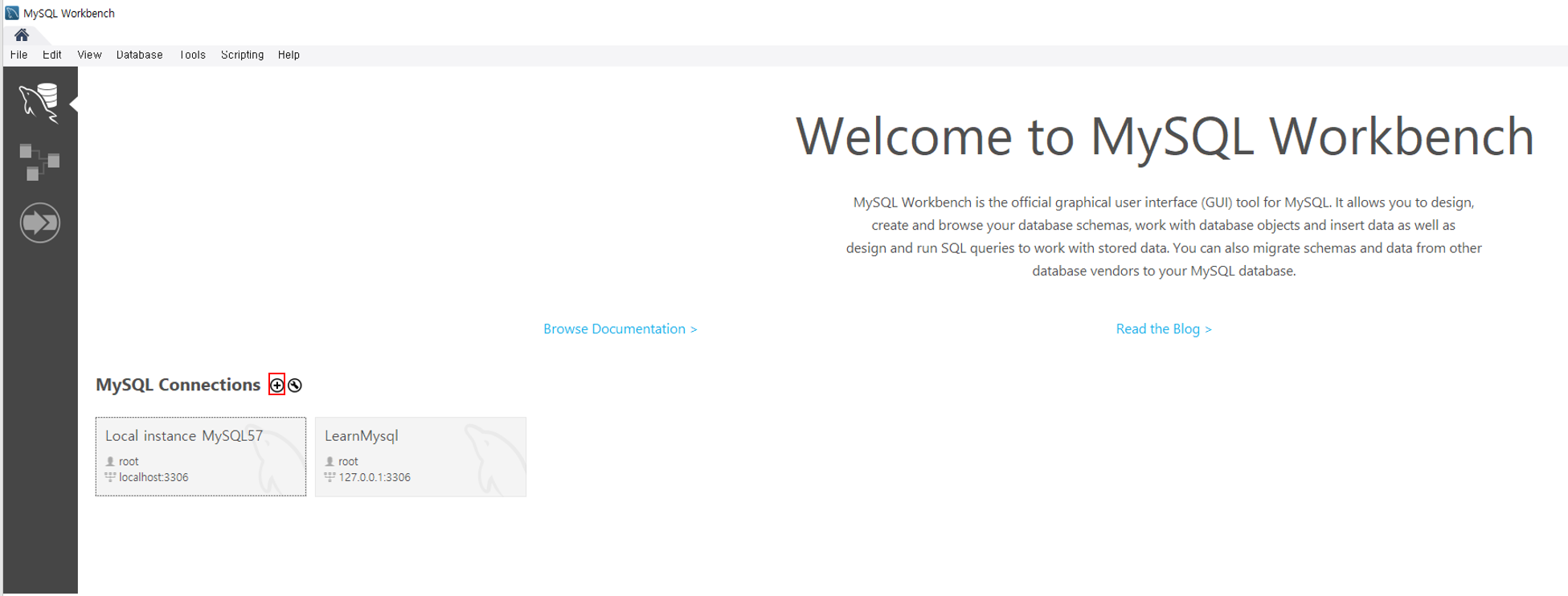The width and height of the screenshot is (1568, 596).
Task: Follow the Browse Documentation link
Action: (x=620, y=329)
